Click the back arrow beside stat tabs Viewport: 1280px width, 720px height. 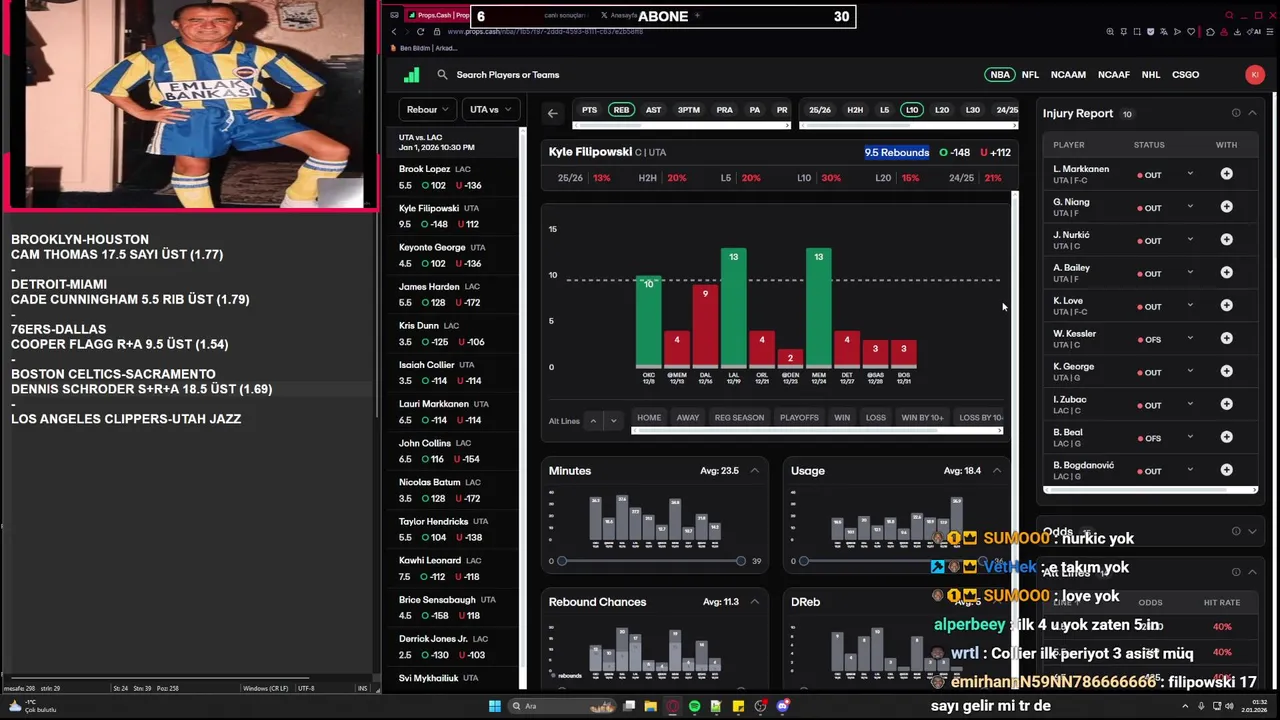pyautogui.click(x=552, y=113)
